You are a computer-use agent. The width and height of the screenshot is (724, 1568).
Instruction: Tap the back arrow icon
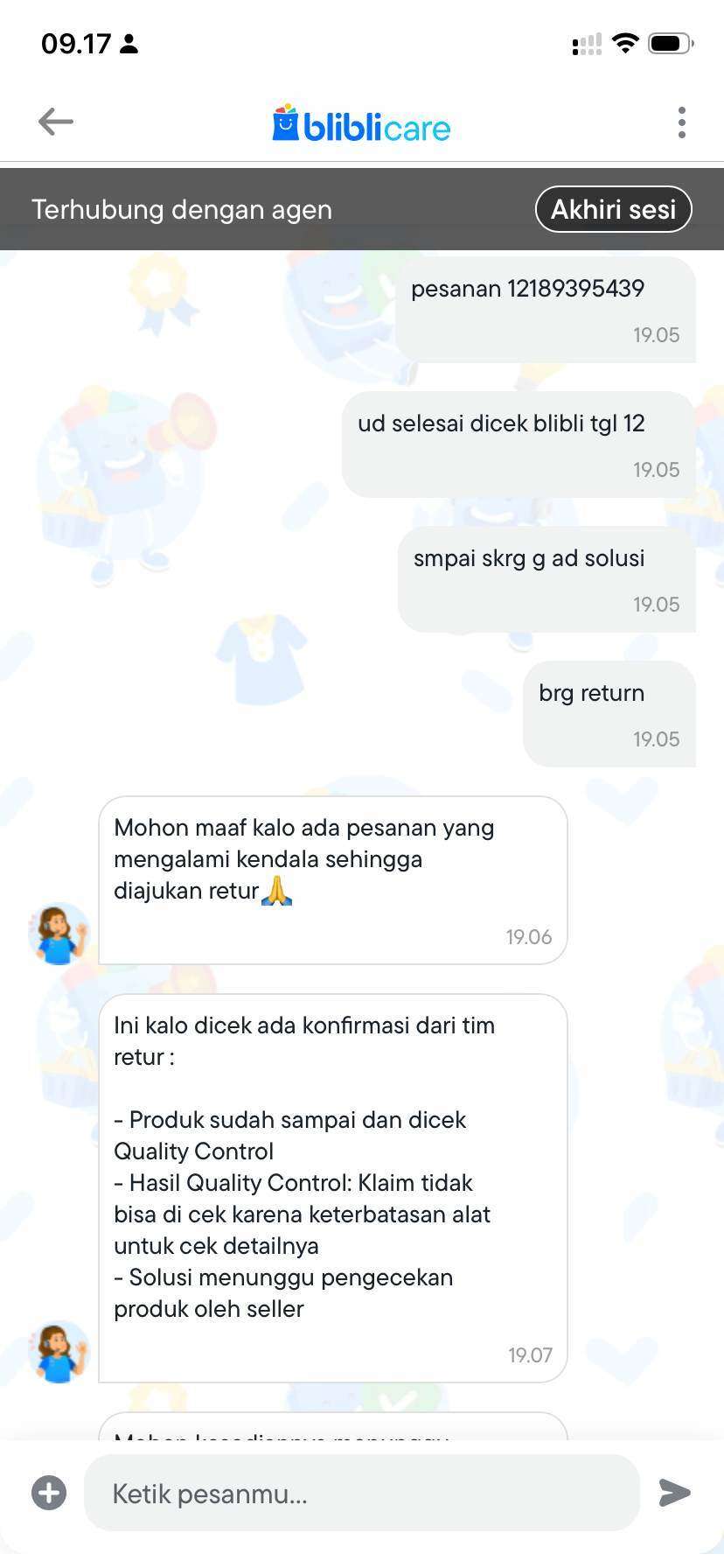56,122
